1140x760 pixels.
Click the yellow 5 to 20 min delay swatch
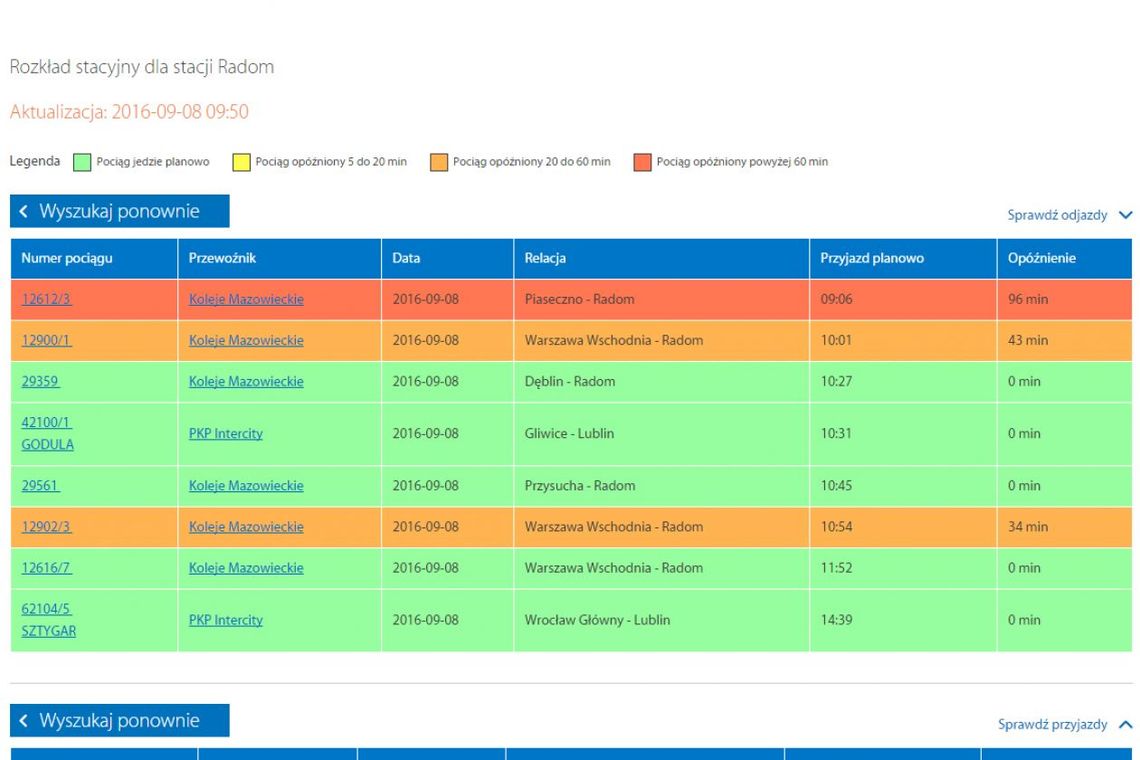click(x=241, y=162)
